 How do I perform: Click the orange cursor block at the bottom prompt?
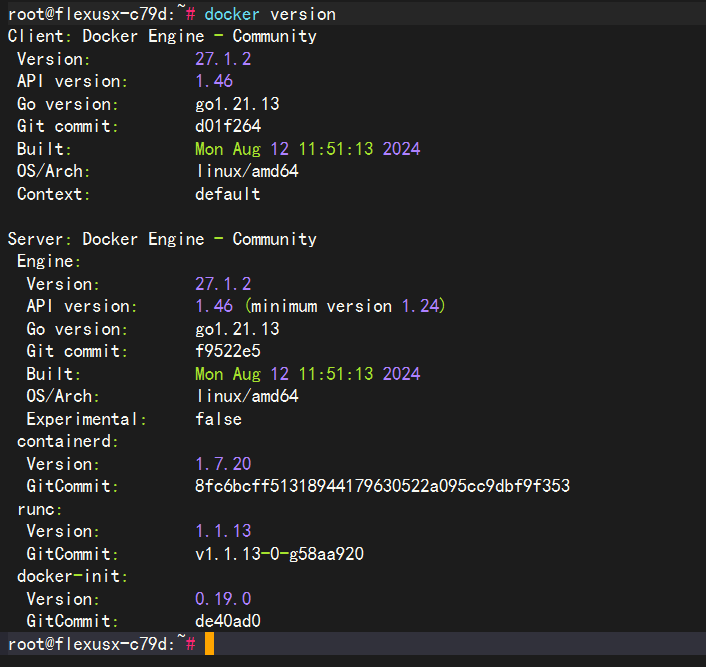[209, 644]
